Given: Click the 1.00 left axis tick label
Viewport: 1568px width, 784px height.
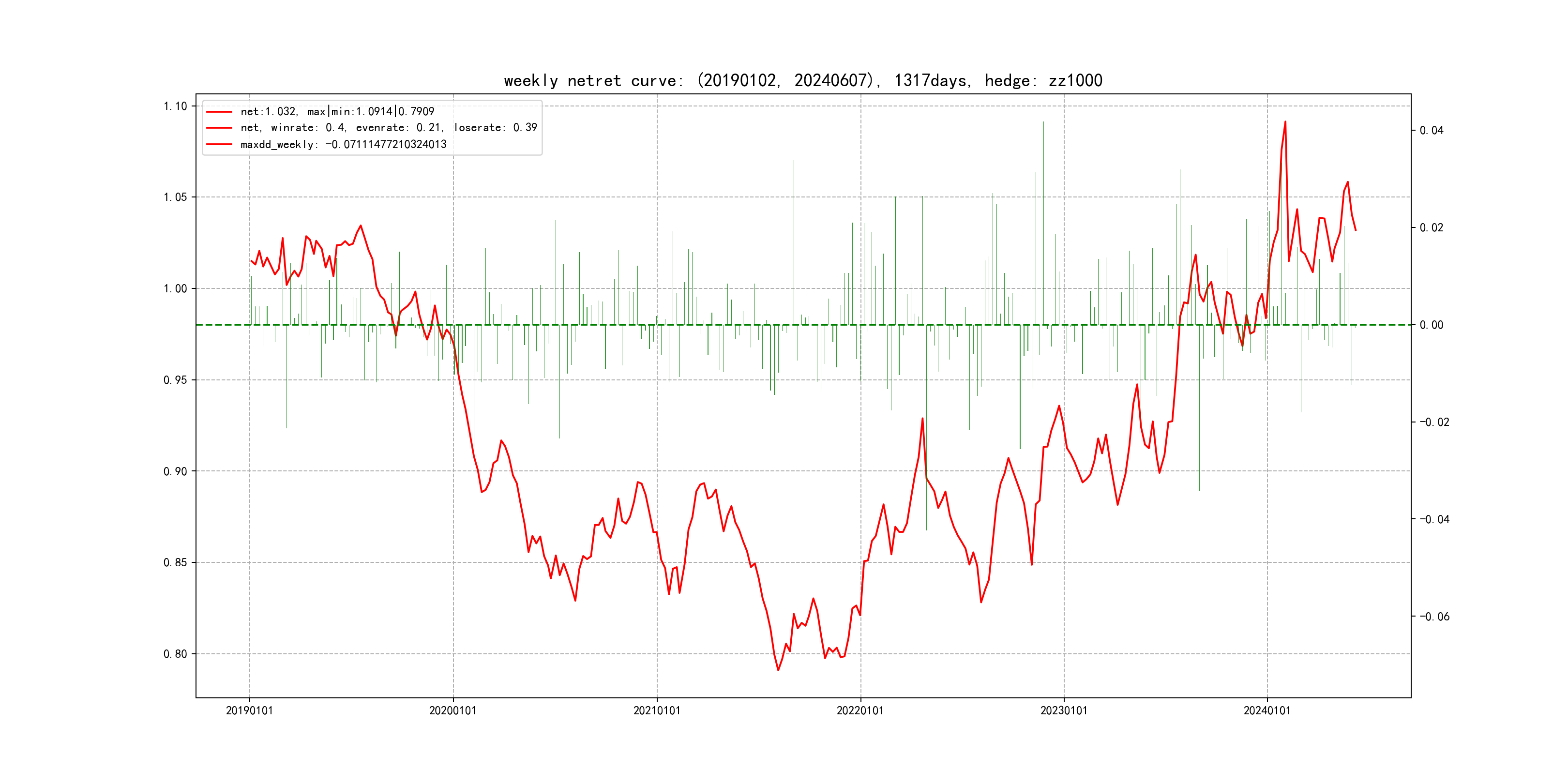Looking at the screenshot, I should 175,288.
